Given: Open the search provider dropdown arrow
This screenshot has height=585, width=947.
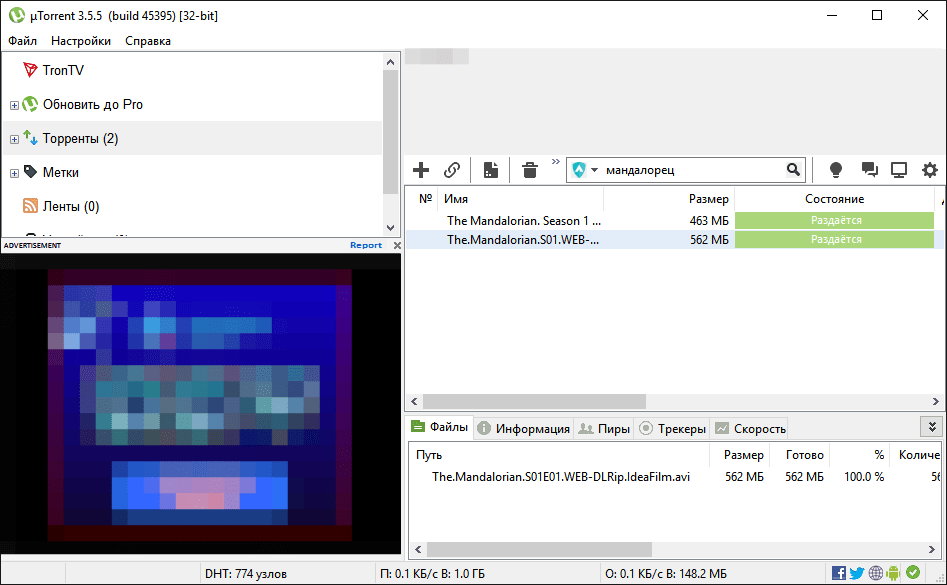Looking at the screenshot, I should tap(594, 170).
